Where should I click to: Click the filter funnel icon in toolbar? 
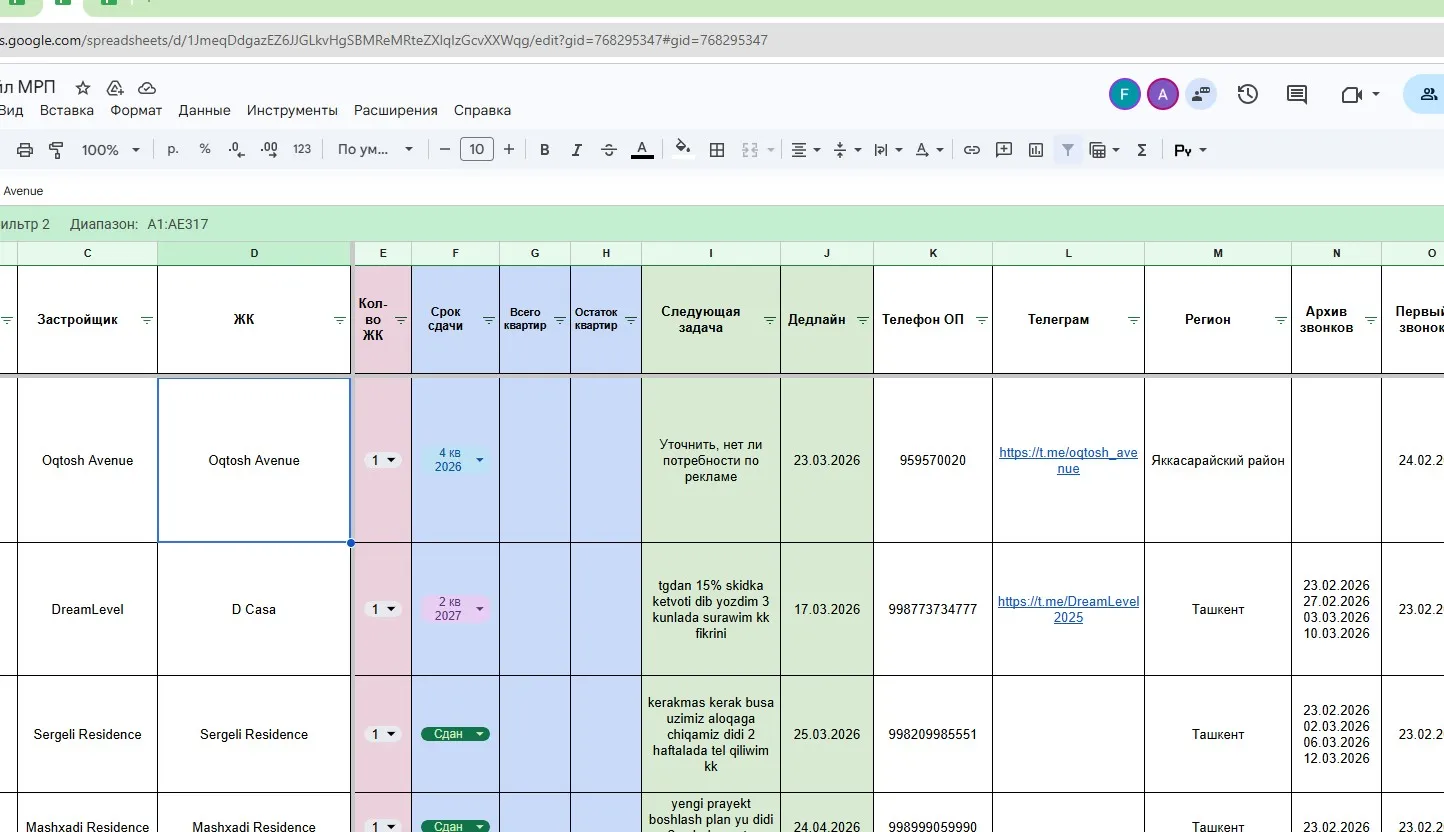pyautogui.click(x=1068, y=150)
